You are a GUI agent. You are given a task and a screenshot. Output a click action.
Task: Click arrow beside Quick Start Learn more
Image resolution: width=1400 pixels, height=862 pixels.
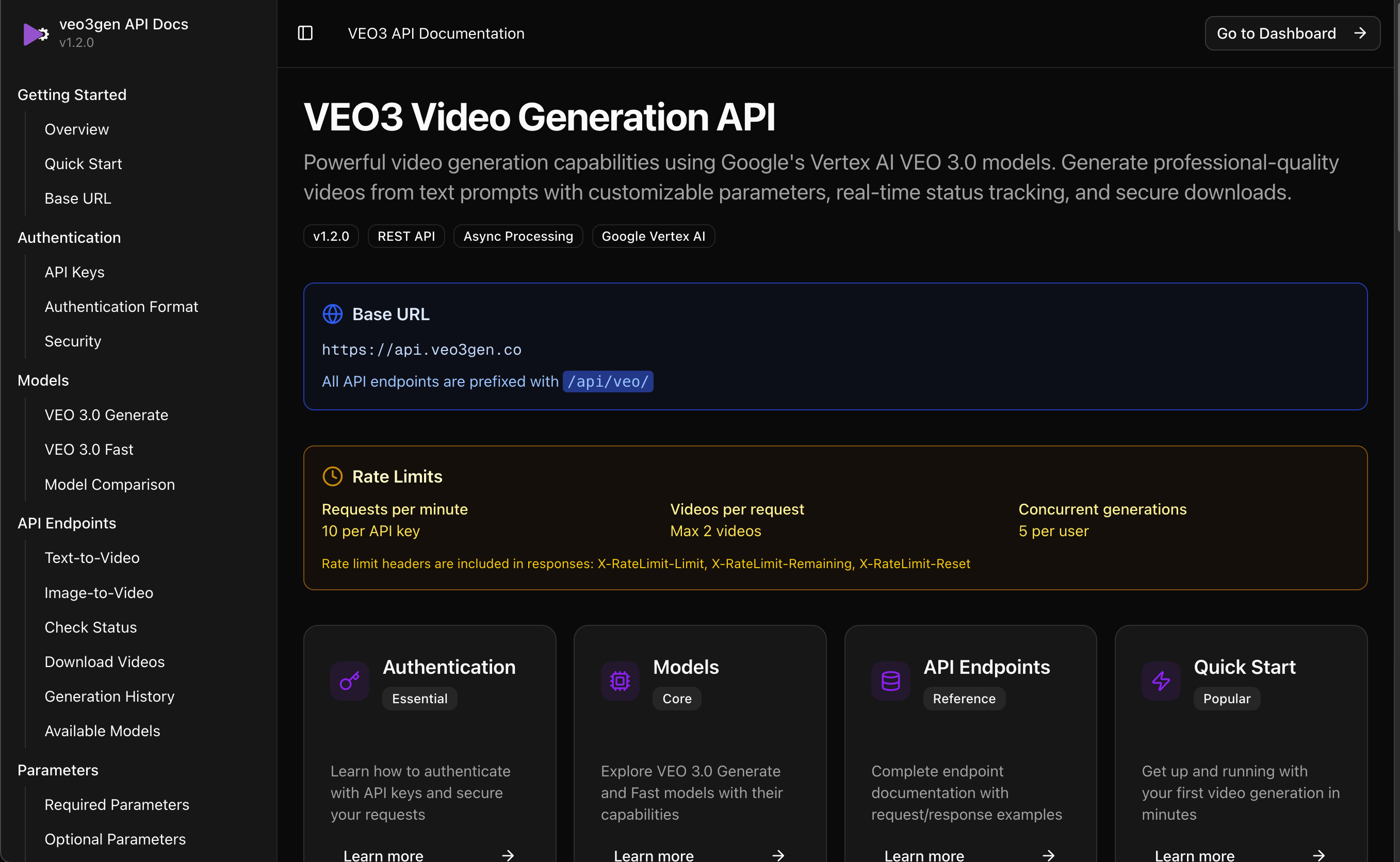pyautogui.click(x=1318, y=855)
